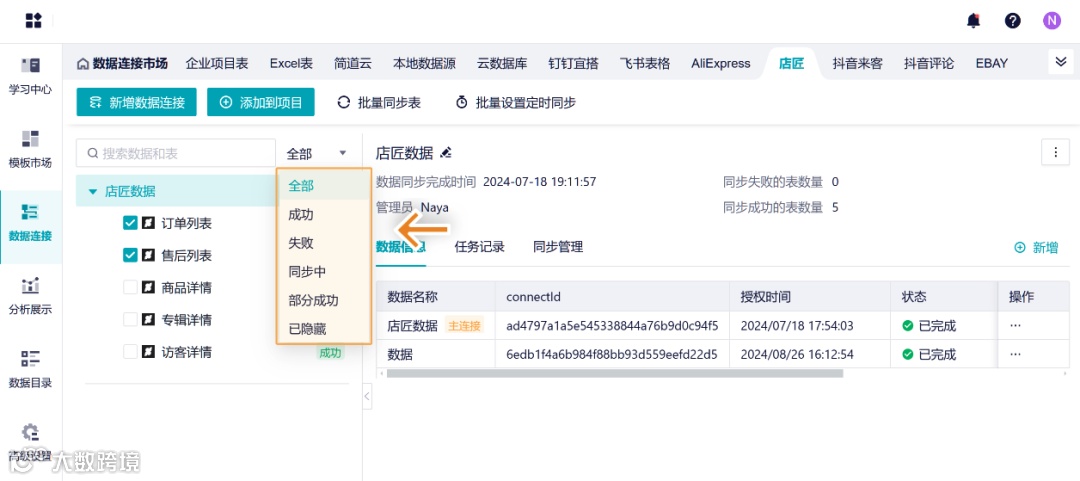Check the 商品详情 checkbox
Viewport: 1080px width, 481px height.
click(130, 287)
